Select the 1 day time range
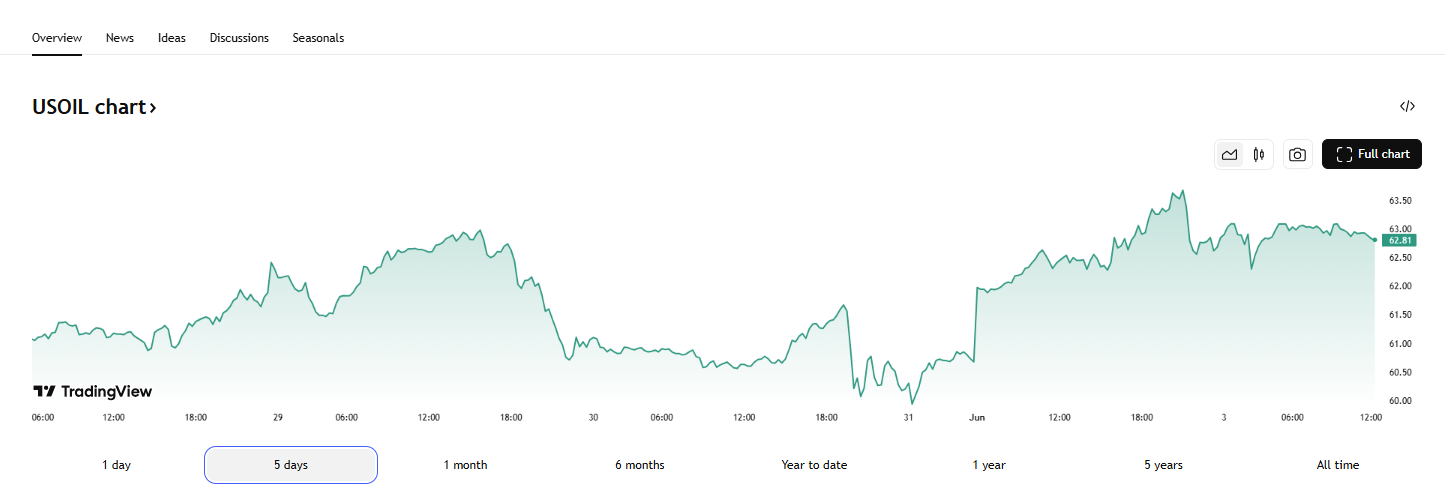The width and height of the screenshot is (1445, 498). (x=117, y=465)
